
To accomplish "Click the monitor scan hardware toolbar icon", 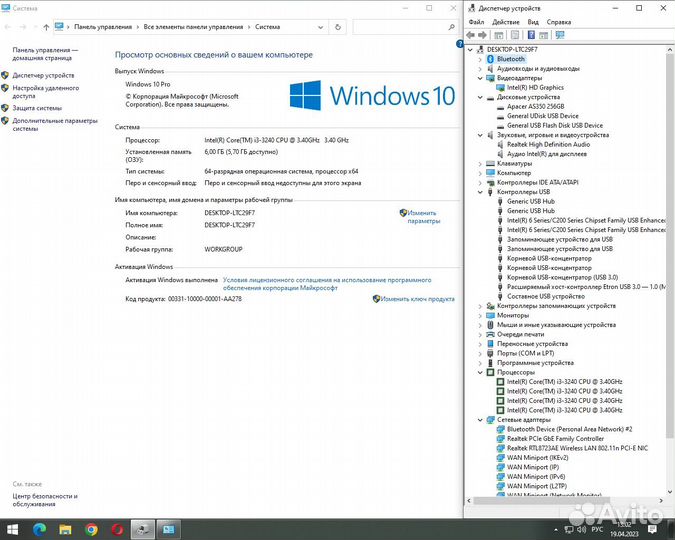I will [560, 35].
